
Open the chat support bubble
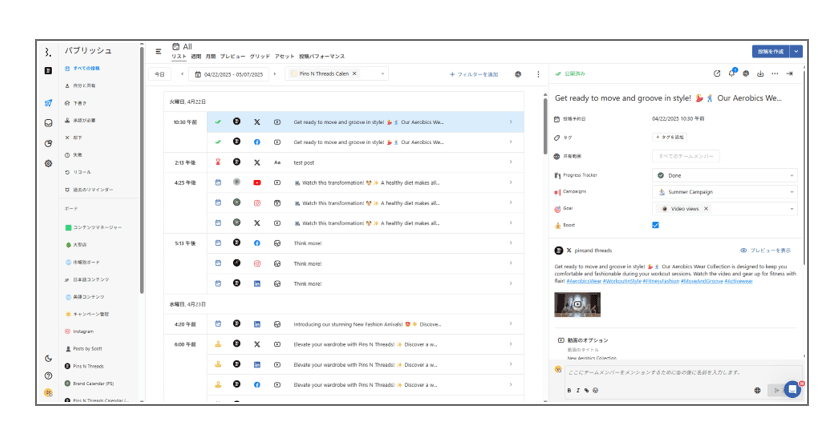(x=793, y=390)
